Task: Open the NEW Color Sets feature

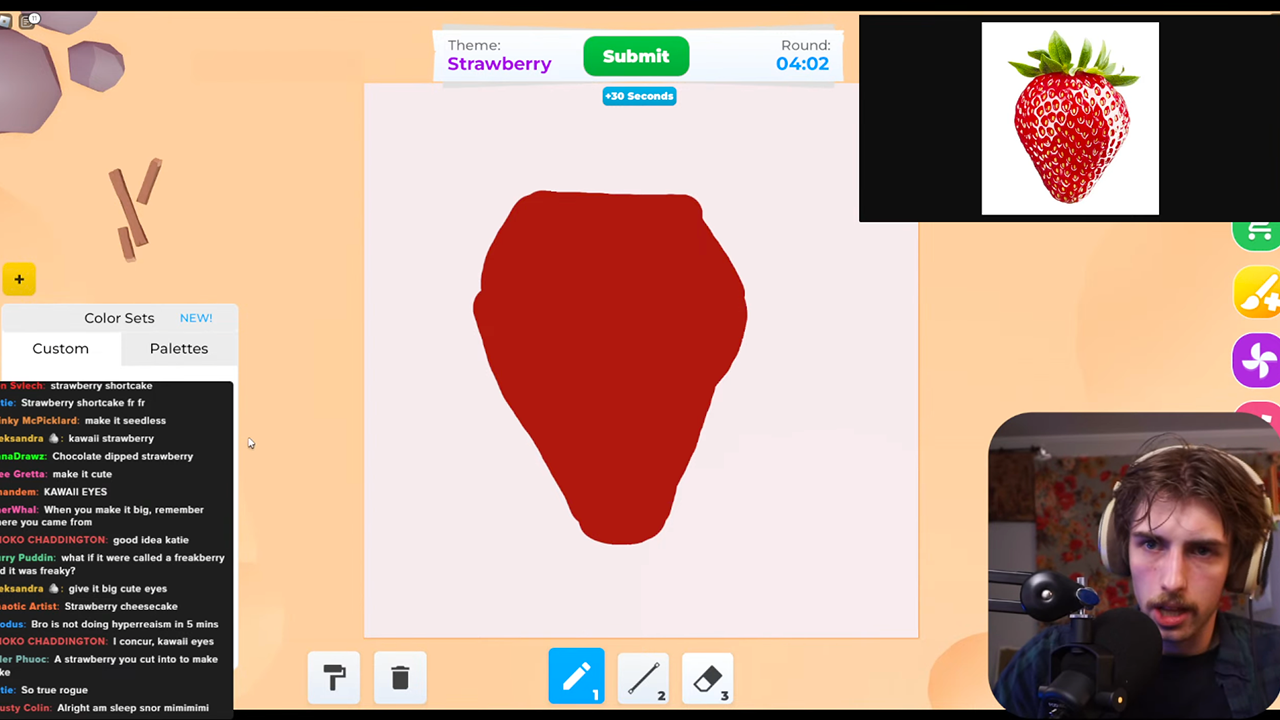Action: (x=196, y=317)
